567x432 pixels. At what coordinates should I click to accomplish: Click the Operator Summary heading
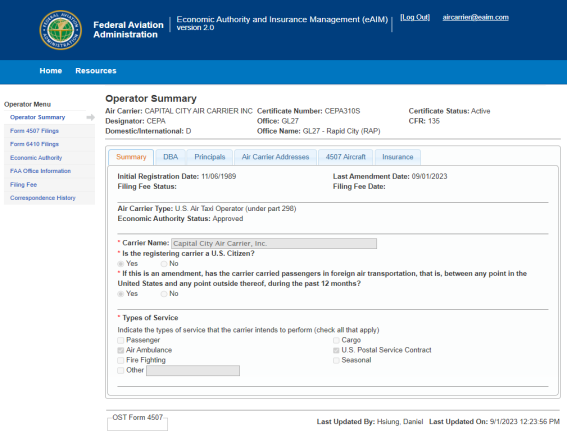pyautogui.click(x=151, y=99)
